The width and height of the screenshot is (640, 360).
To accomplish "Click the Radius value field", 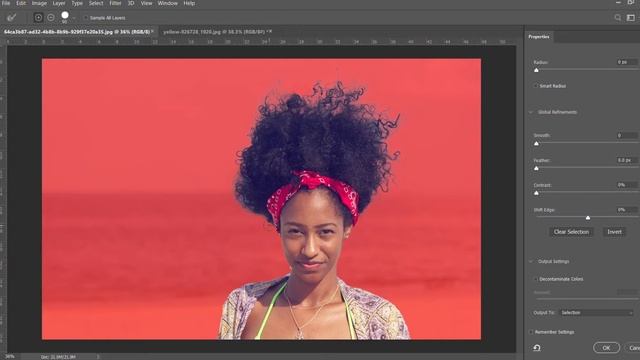I will pos(627,62).
